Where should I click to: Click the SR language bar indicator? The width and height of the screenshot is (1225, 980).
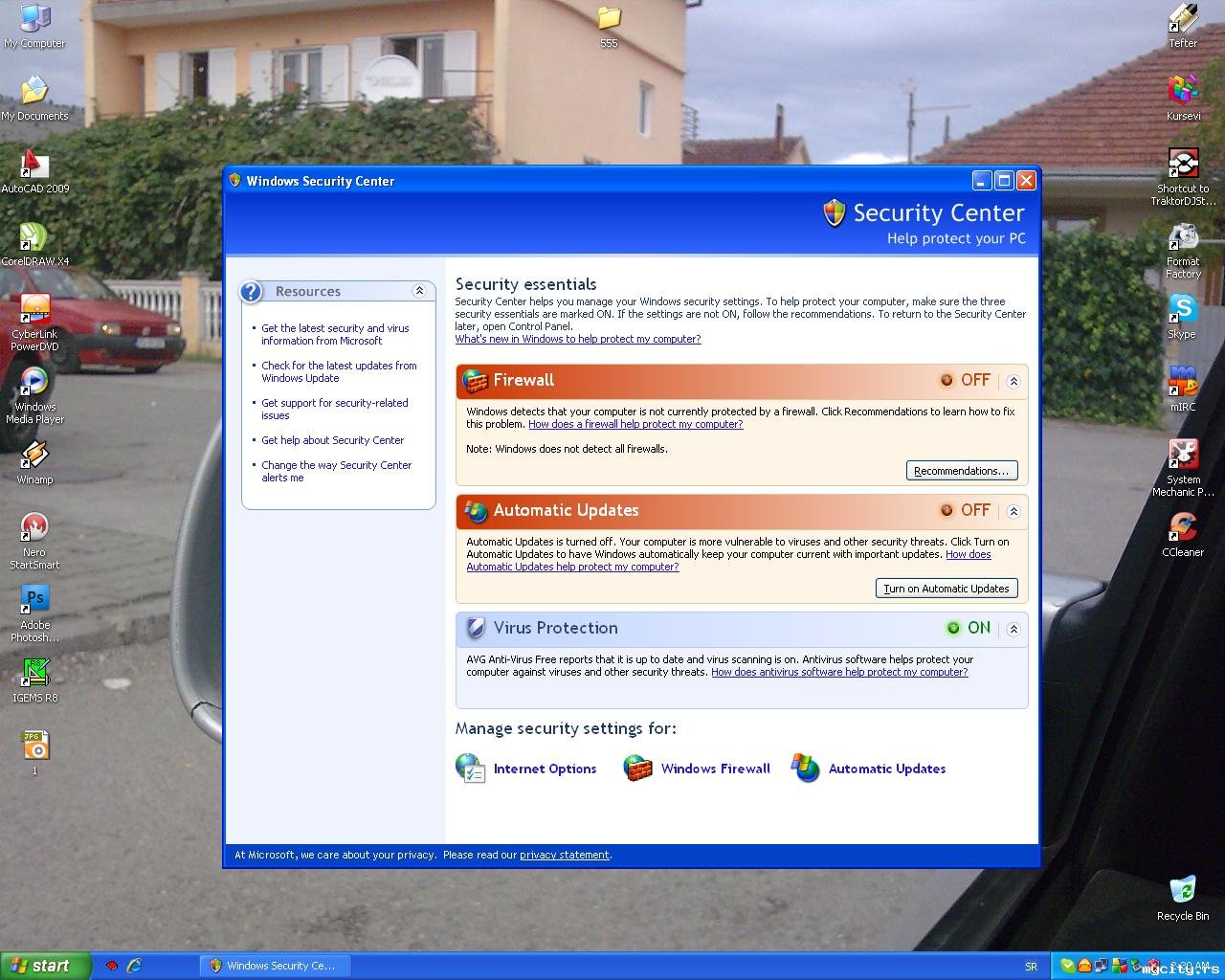1031,967
